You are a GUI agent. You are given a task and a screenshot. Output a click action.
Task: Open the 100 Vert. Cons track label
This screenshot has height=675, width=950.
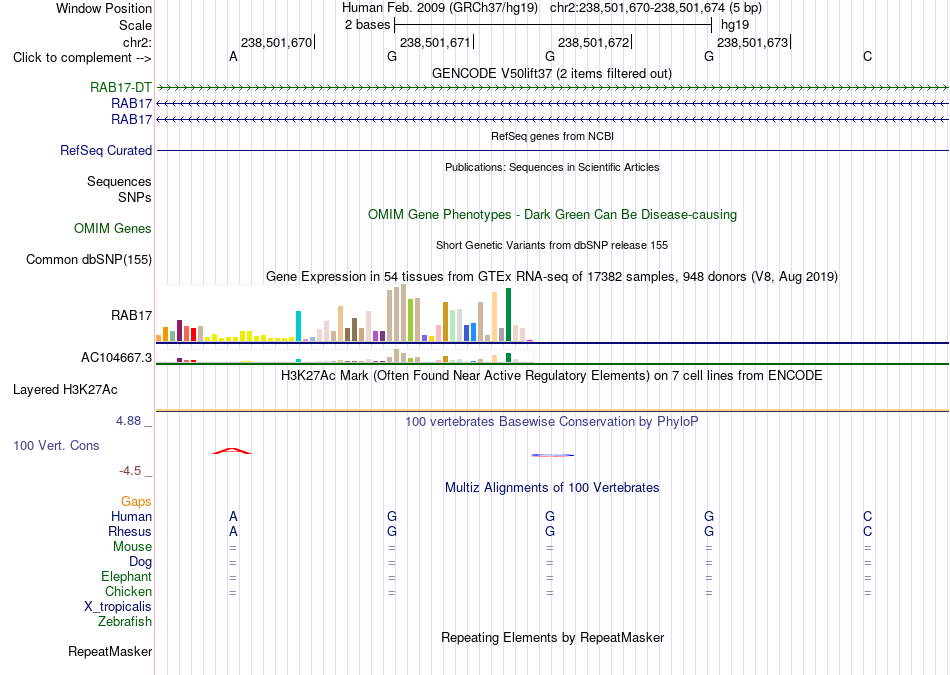[56, 445]
